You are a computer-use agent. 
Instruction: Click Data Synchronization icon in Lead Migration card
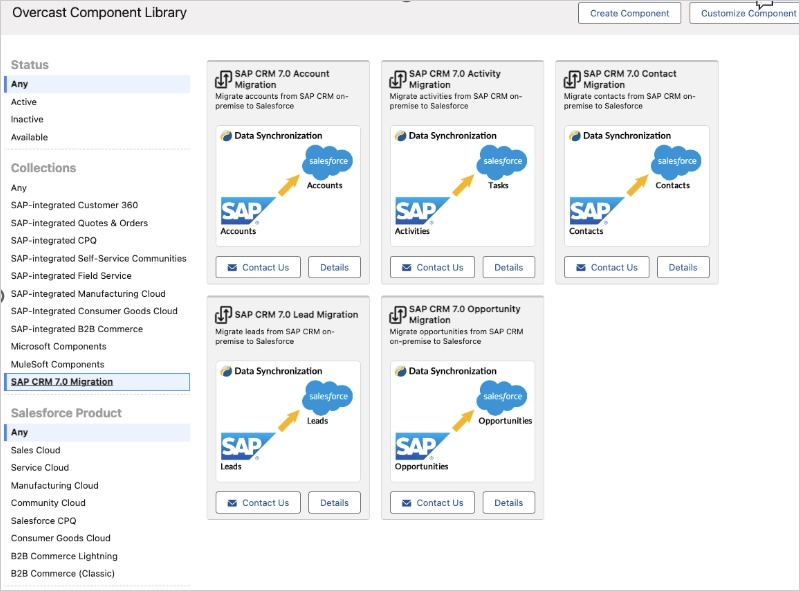click(226, 371)
